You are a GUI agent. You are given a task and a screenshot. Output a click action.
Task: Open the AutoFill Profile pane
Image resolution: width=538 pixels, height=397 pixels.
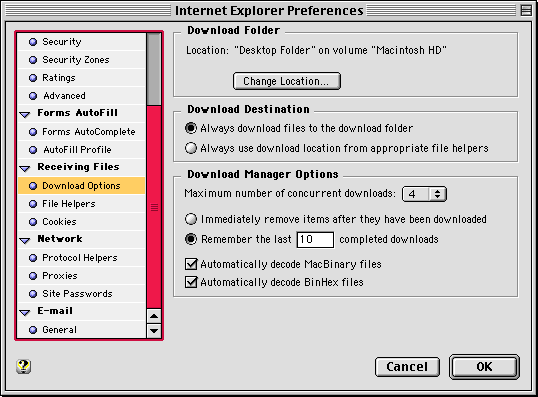click(x=82, y=150)
